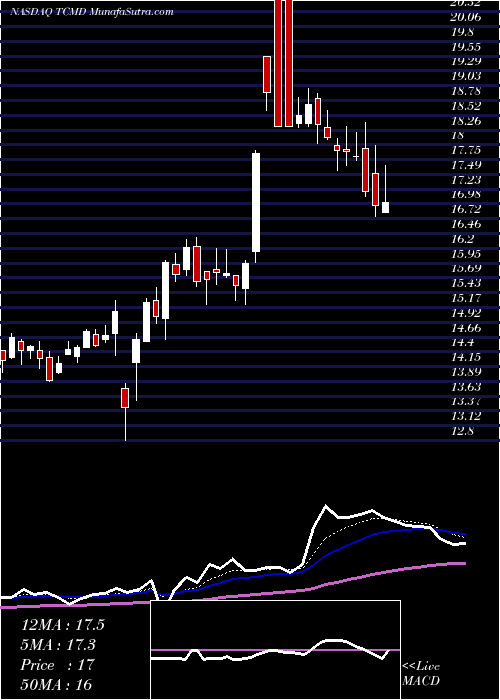Click the Price : 17 readout
Image resolution: width=500 pixels, height=700 pixels.
click(x=57, y=665)
